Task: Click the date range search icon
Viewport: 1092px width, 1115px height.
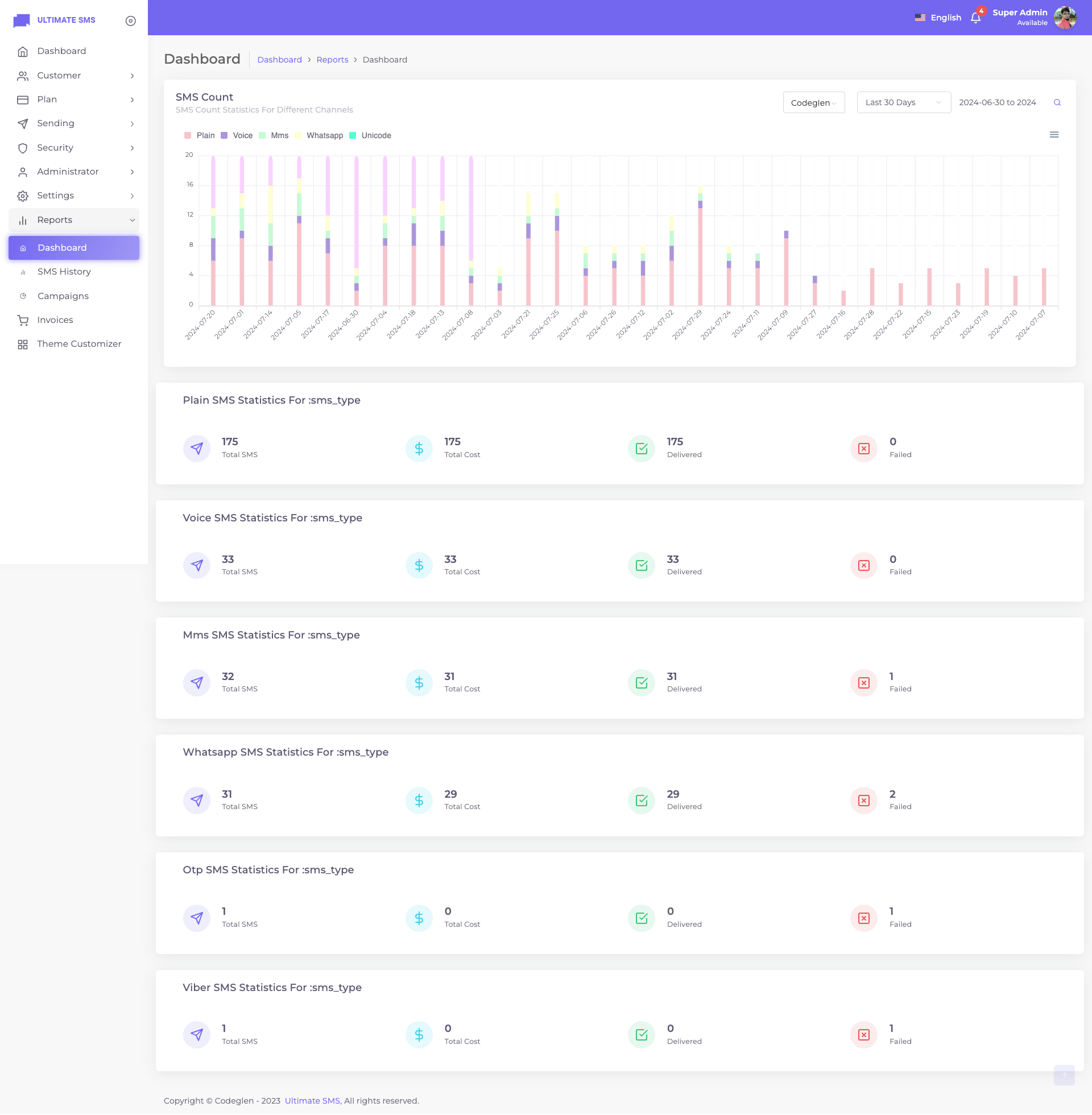Action: point(1057,102)
